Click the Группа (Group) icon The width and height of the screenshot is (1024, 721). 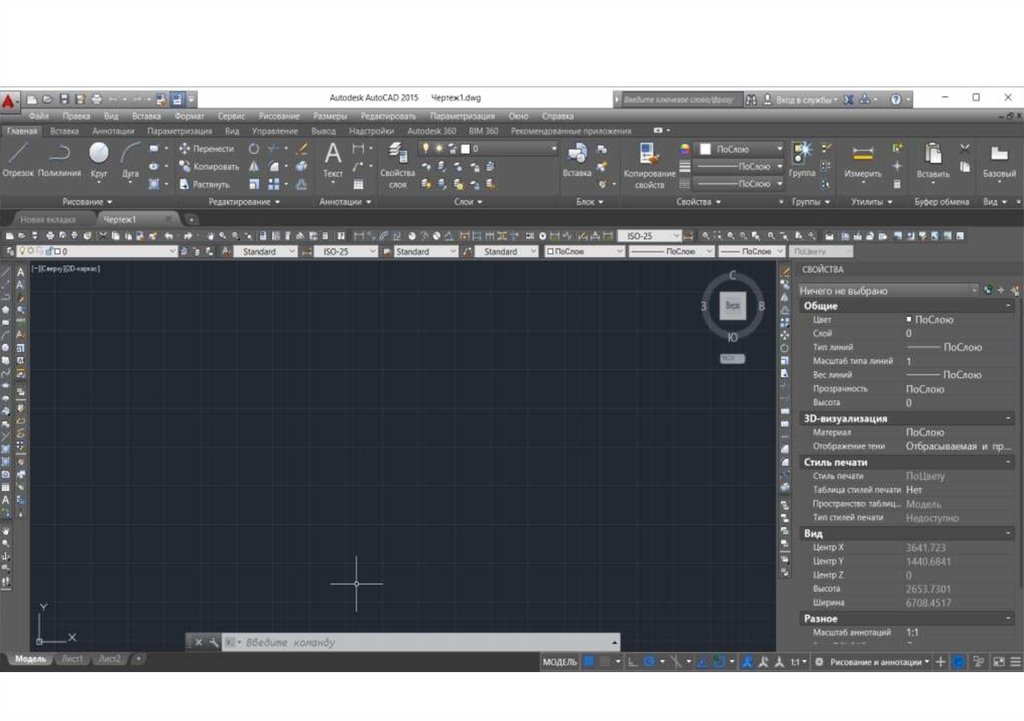click(802, 158)
